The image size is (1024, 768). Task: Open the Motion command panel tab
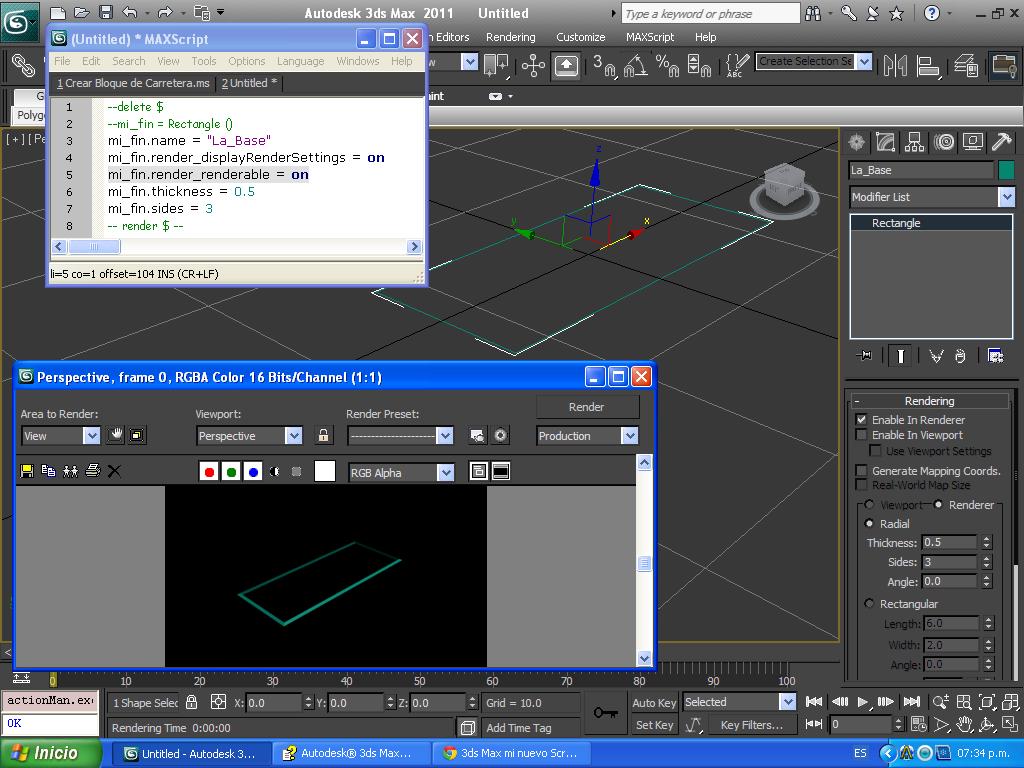[x=944, y=142]
